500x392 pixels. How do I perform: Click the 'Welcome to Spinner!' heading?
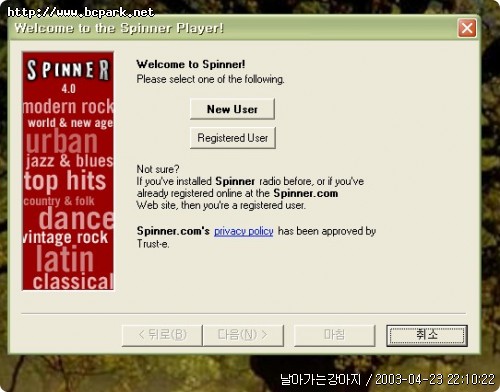191,64
